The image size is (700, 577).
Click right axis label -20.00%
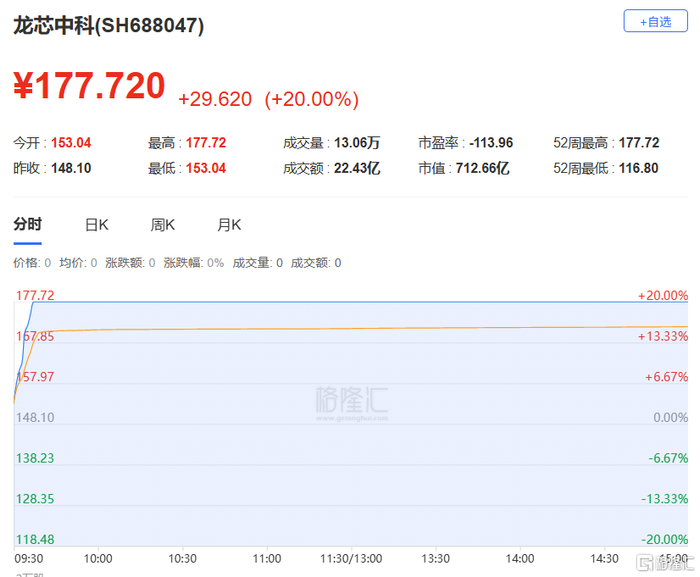664,539
